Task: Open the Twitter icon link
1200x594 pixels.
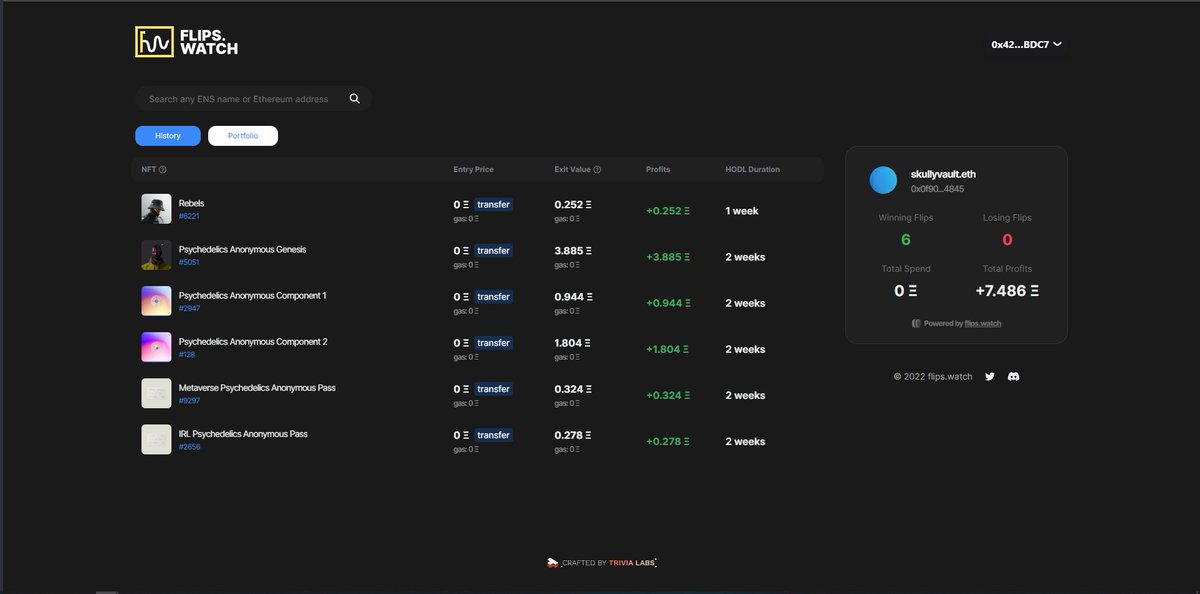Action: (x=990, y=377)
